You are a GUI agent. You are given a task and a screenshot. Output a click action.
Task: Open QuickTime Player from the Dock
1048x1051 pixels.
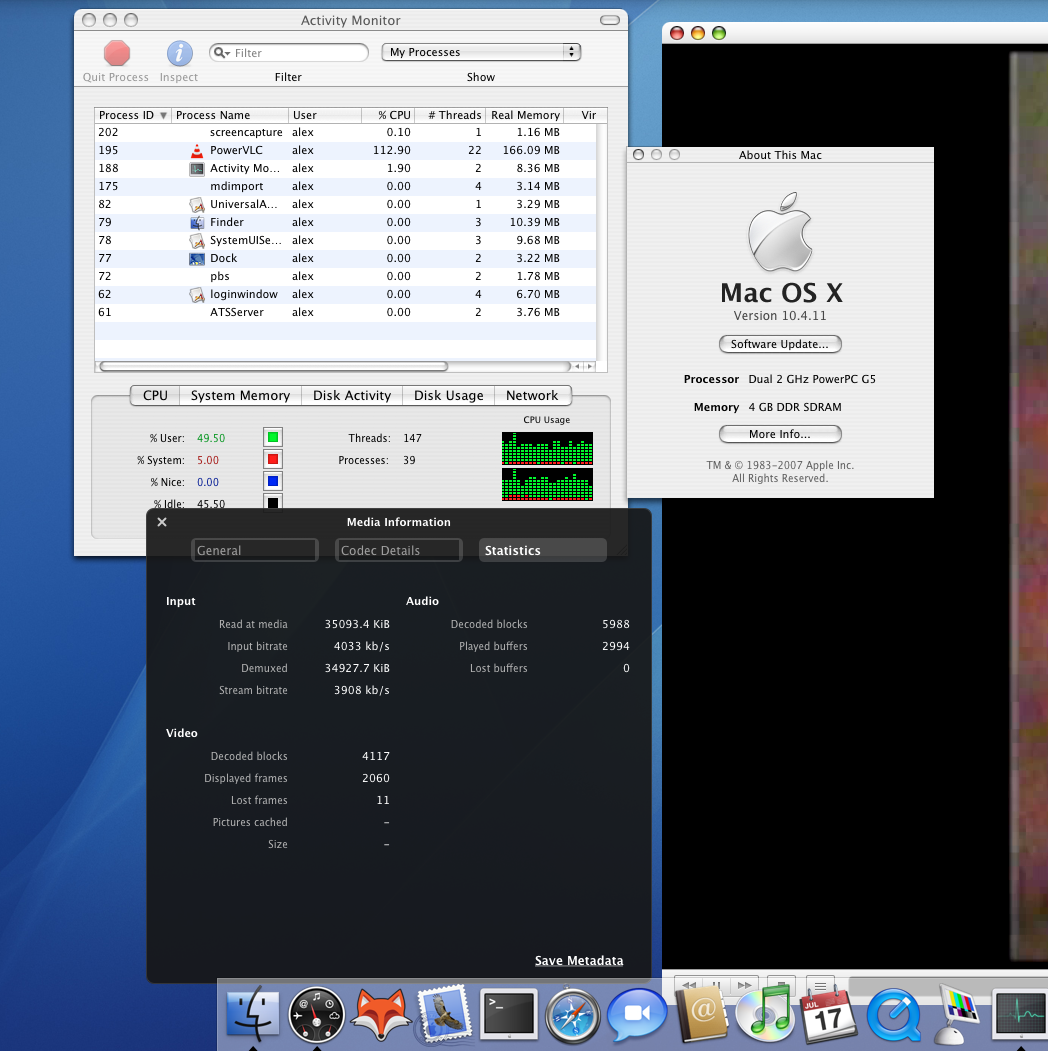coord(893,1015)
